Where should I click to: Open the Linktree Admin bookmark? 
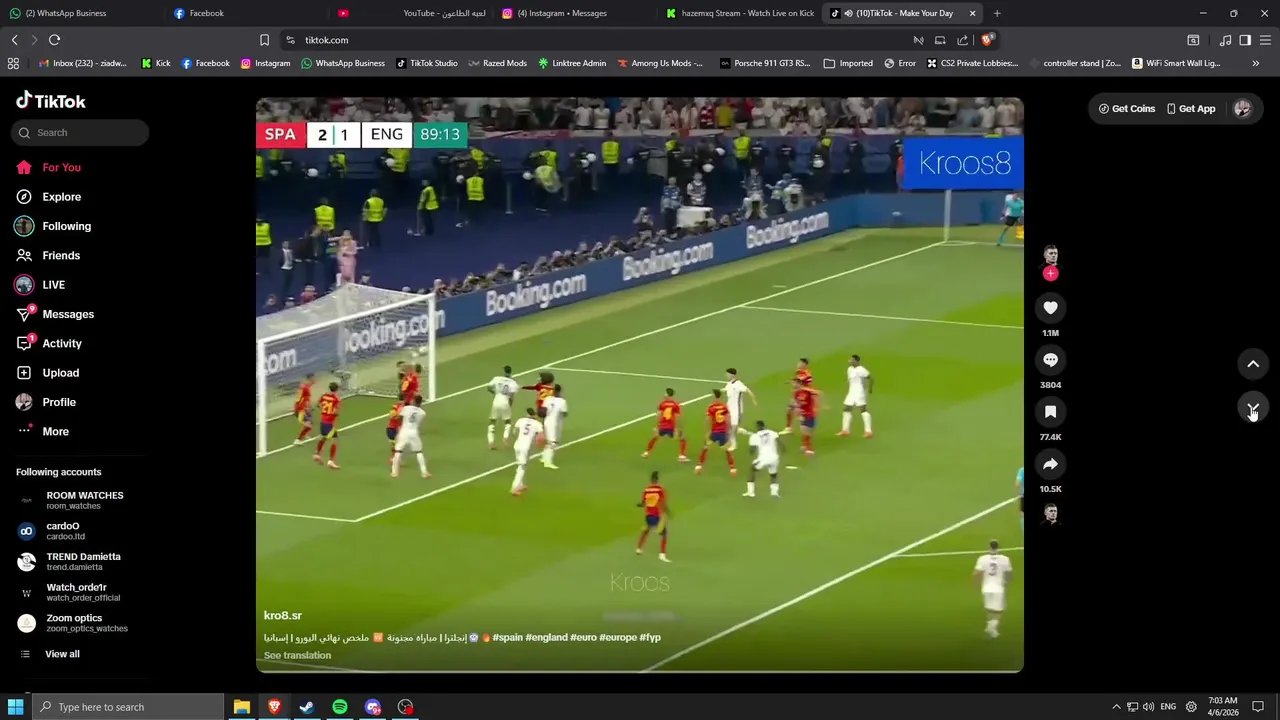[572, 63]
